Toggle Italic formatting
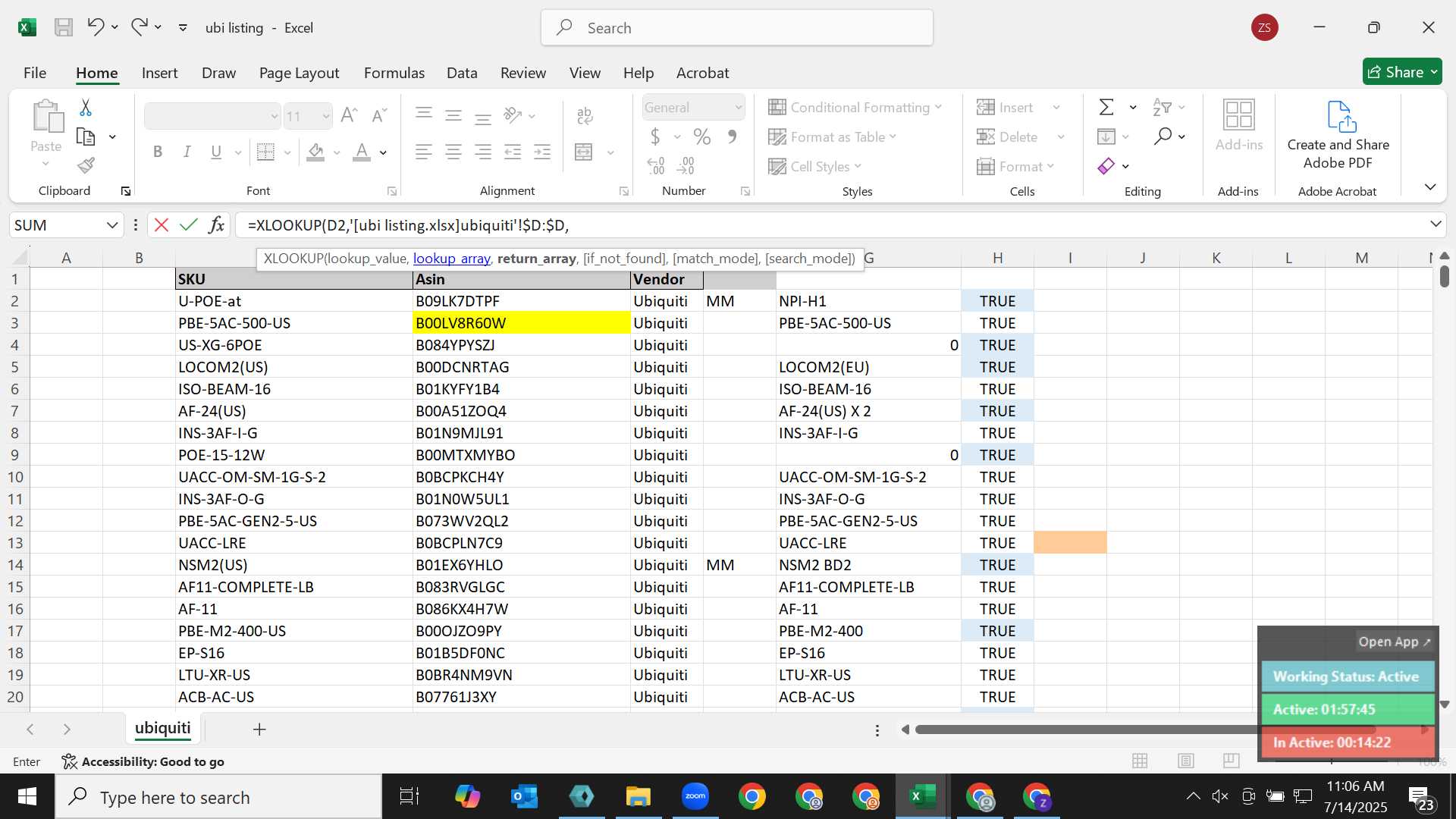 [187, 152]
